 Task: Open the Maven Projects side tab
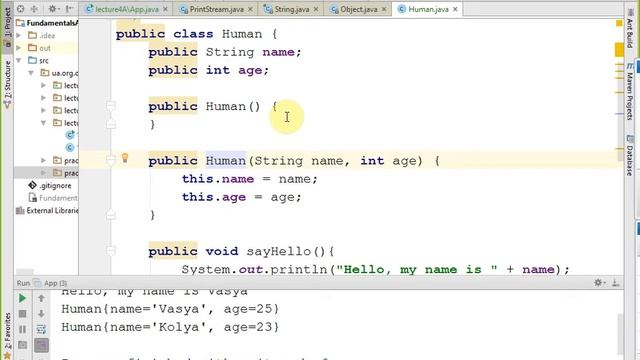click(x=630, y=91)
